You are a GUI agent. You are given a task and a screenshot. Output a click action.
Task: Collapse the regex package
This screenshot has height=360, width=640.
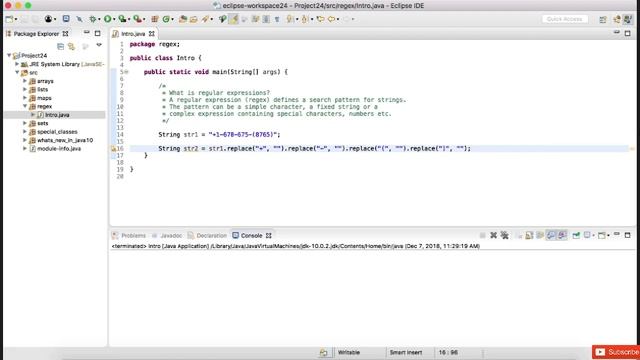coord(24,106)
